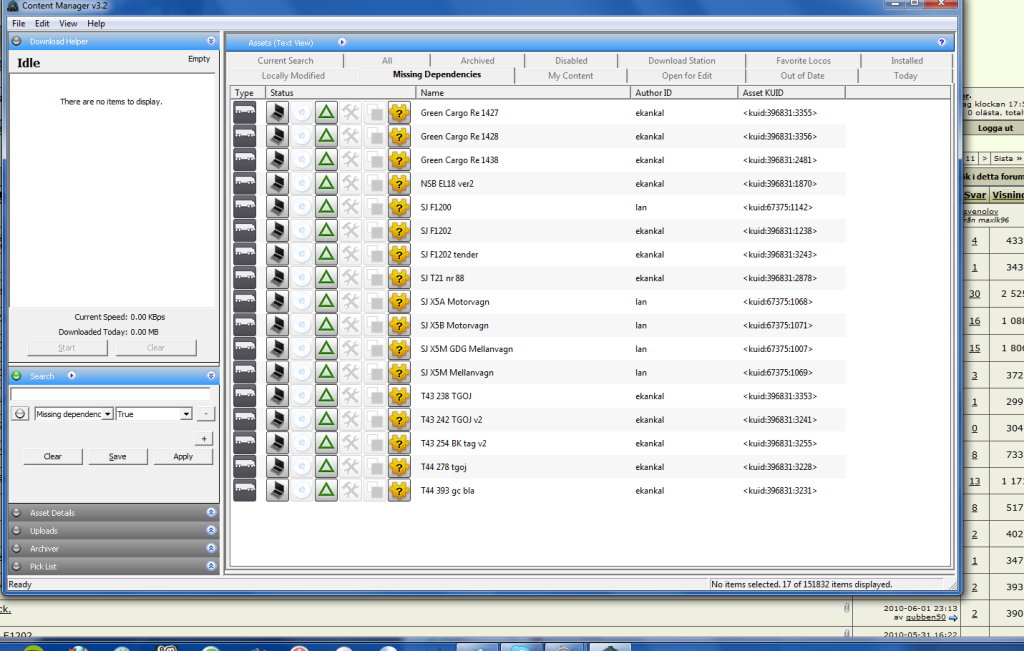This screenshot has height=651, width=1024.
Task: Open the File menu
Action: click(18, 24)
